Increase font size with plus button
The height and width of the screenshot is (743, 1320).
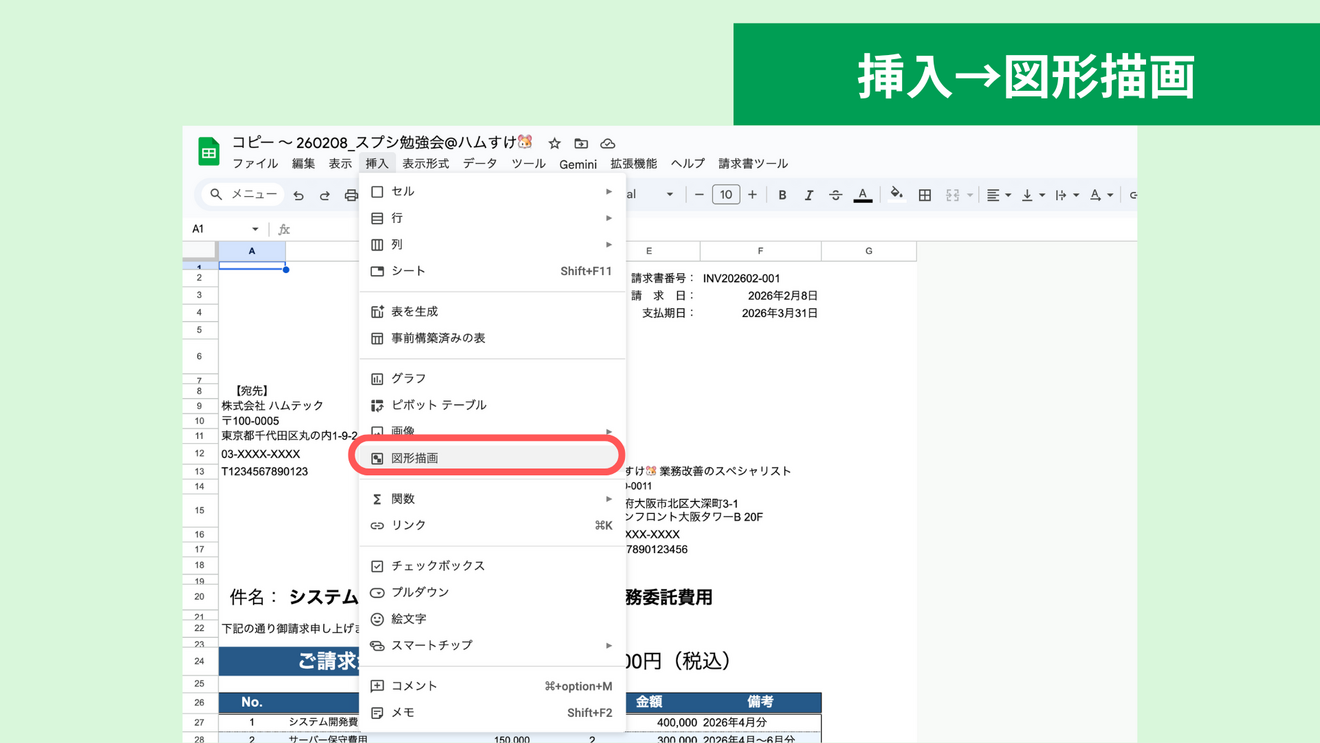[752, 195]
